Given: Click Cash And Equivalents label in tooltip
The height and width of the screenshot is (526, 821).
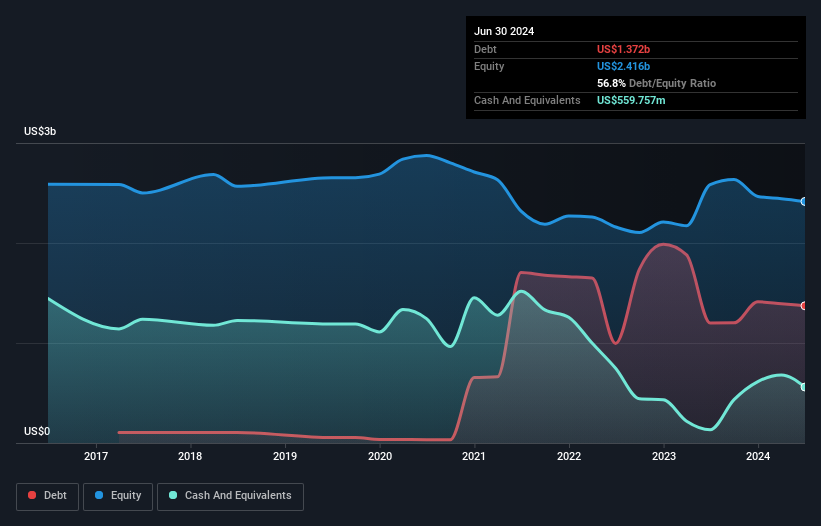Looking at the screenshot, I should (x=527, y=100).
